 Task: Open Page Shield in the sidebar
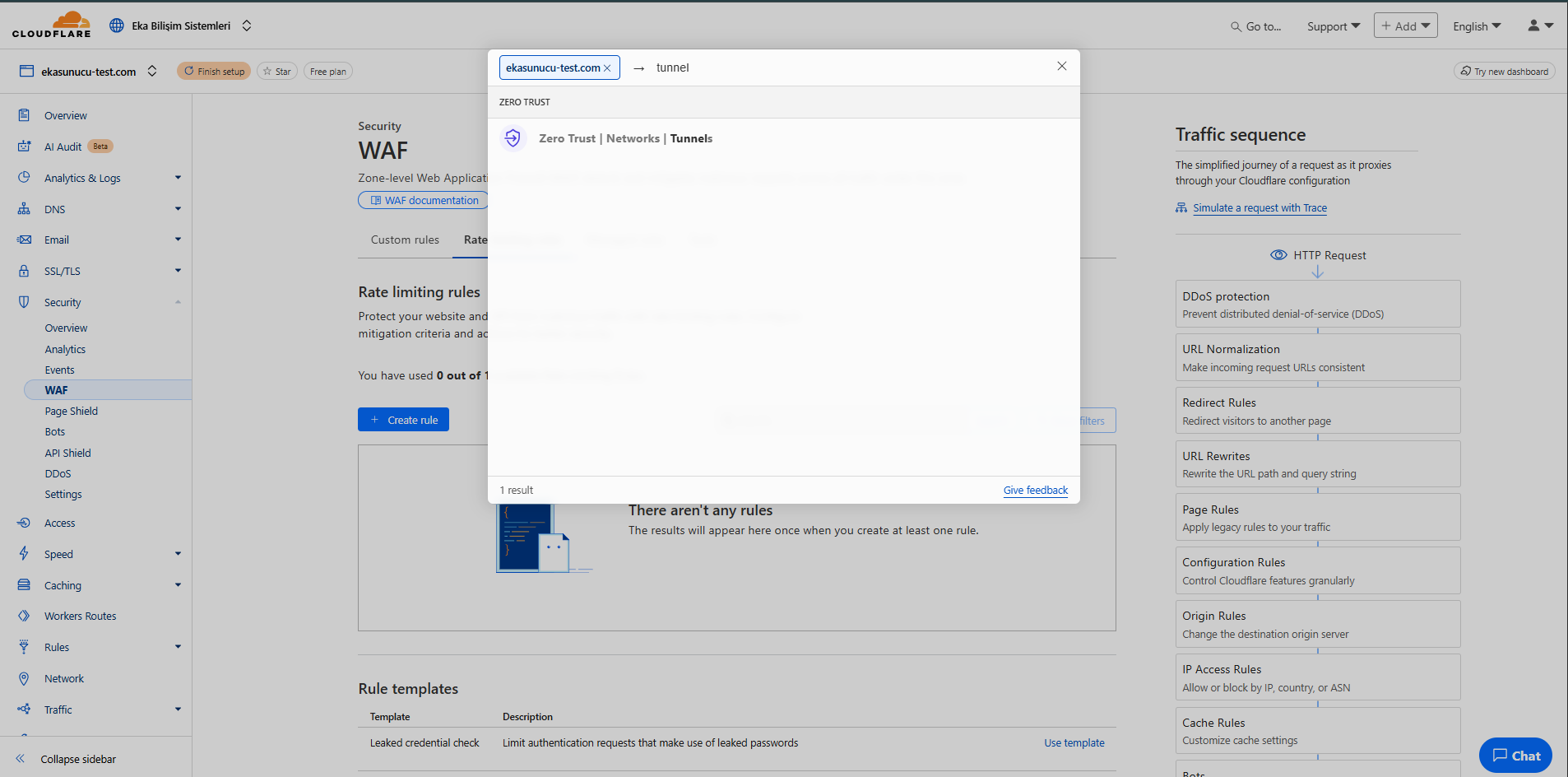coord(71,411)
